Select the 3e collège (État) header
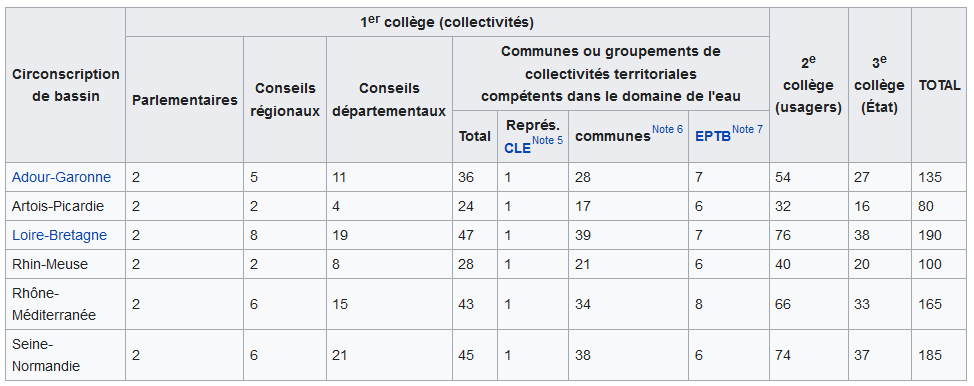 coord(880,85)
